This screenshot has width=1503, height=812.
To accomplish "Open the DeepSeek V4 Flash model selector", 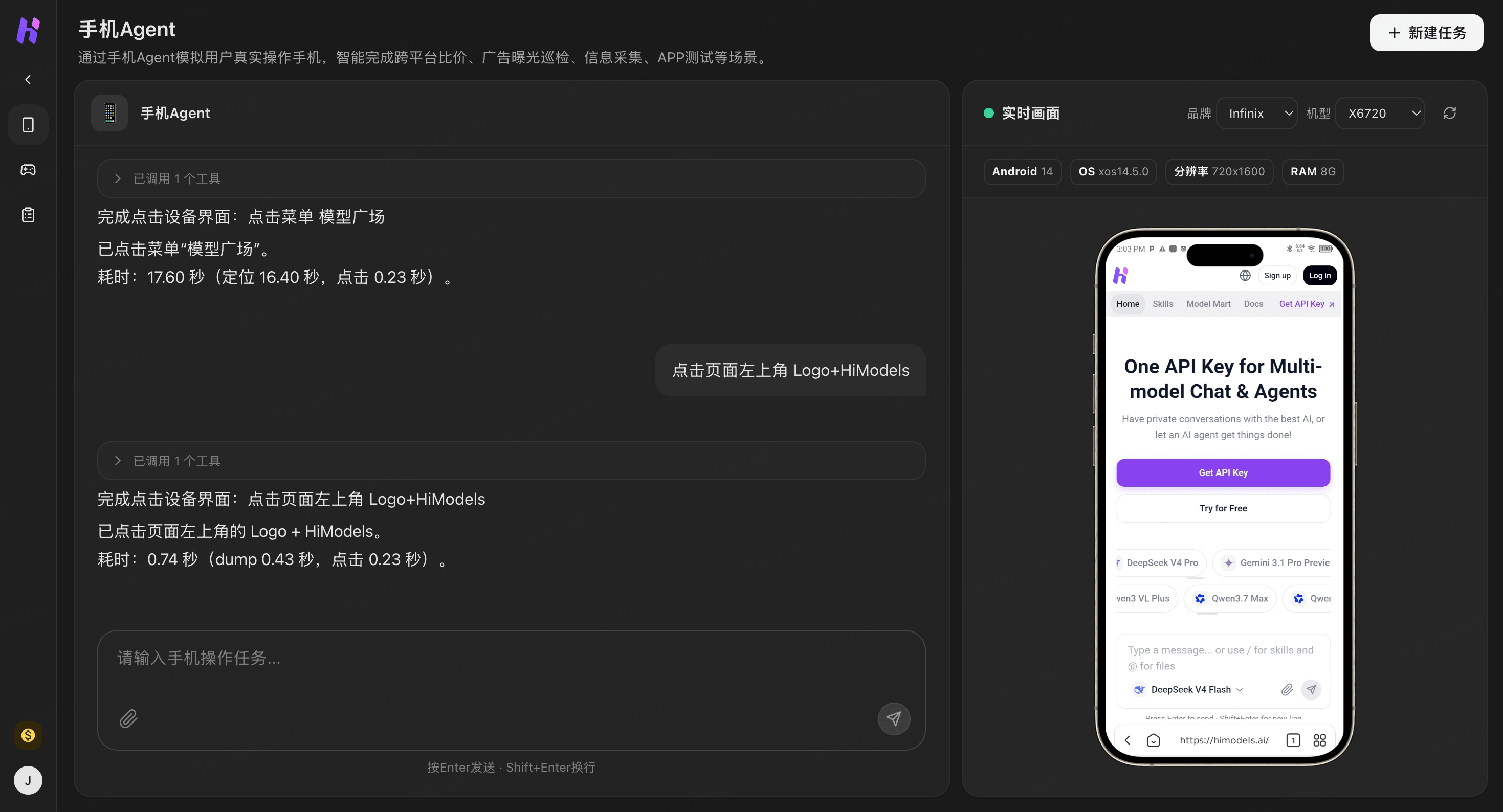I will pyautogui.click(x=1188, y=689).
